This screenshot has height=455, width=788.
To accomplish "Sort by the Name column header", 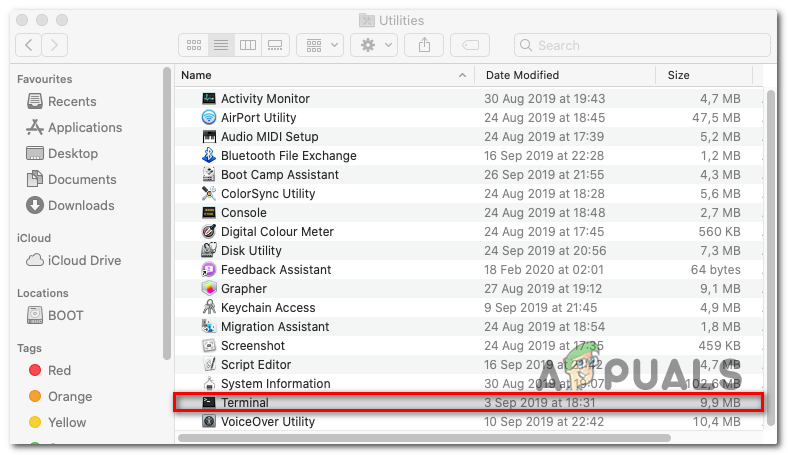I will point(196,75).
